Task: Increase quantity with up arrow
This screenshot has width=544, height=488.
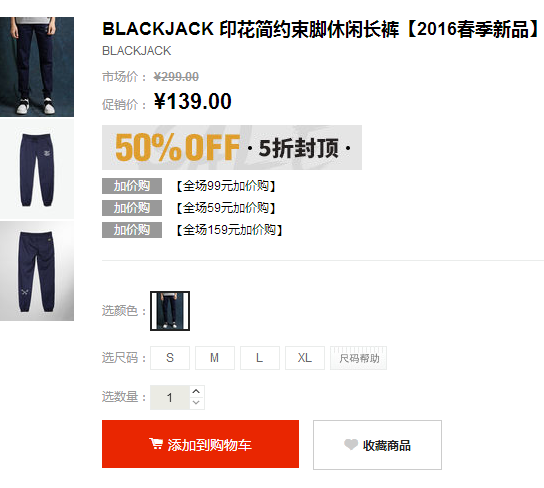Action: tap(196, 392)
